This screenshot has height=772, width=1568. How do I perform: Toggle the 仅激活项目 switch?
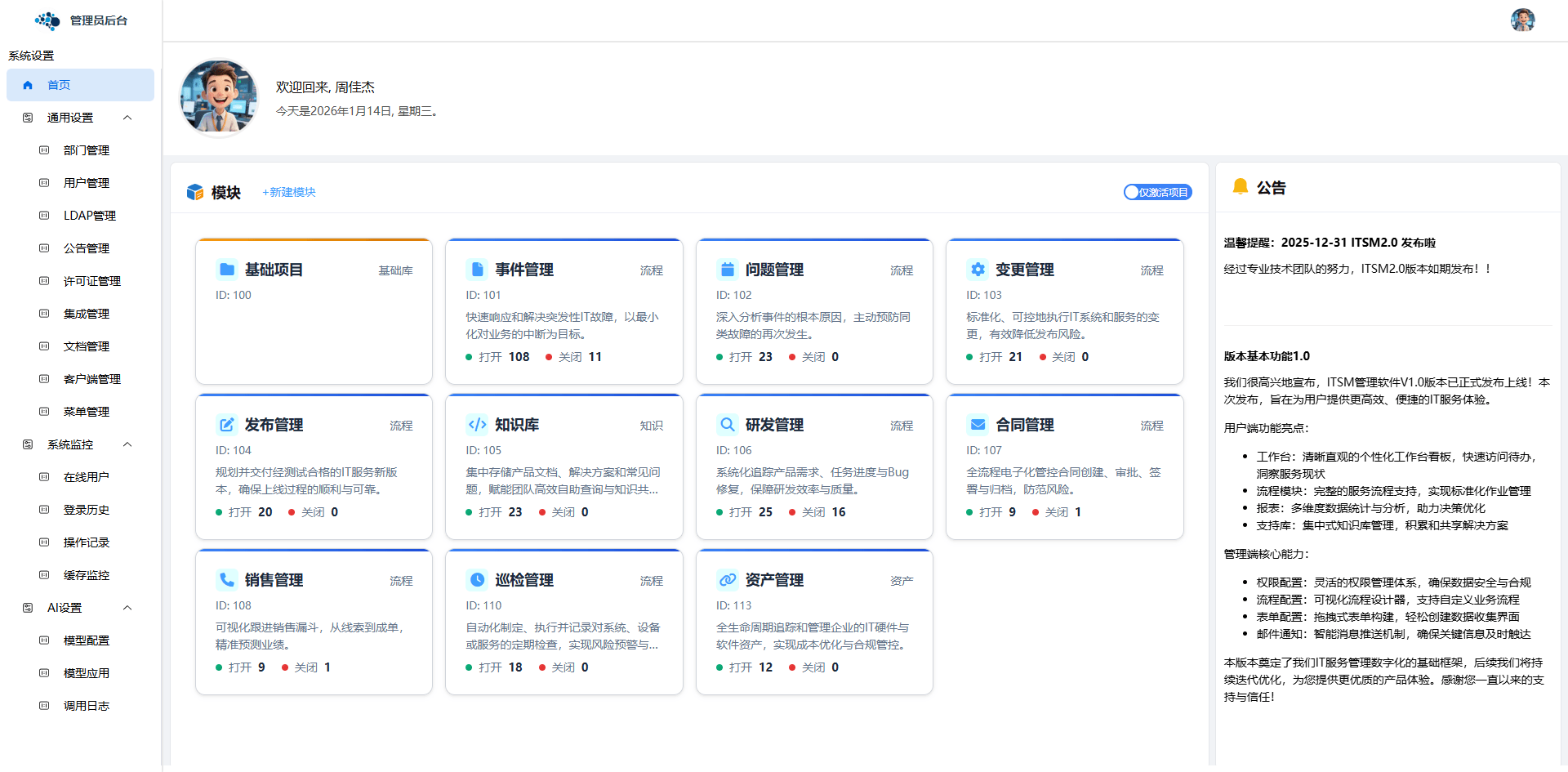coord(1157,192)
